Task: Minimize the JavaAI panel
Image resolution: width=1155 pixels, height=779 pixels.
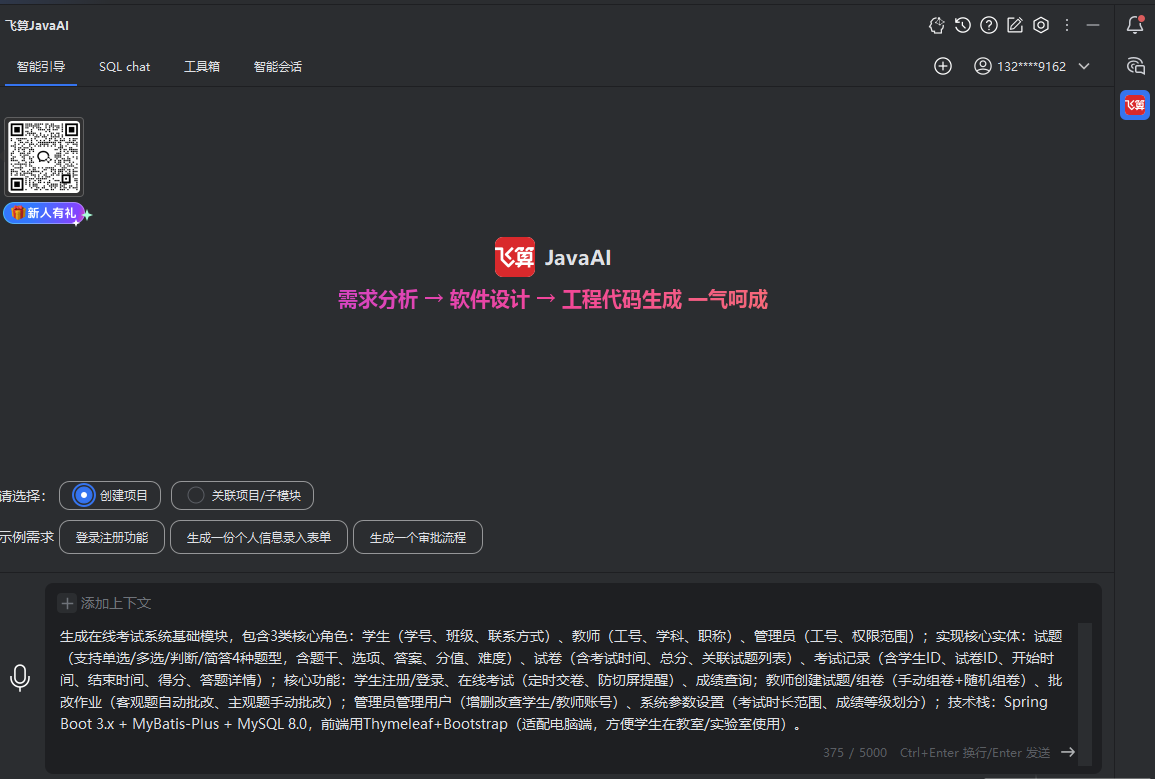Action: (1093, 25)
